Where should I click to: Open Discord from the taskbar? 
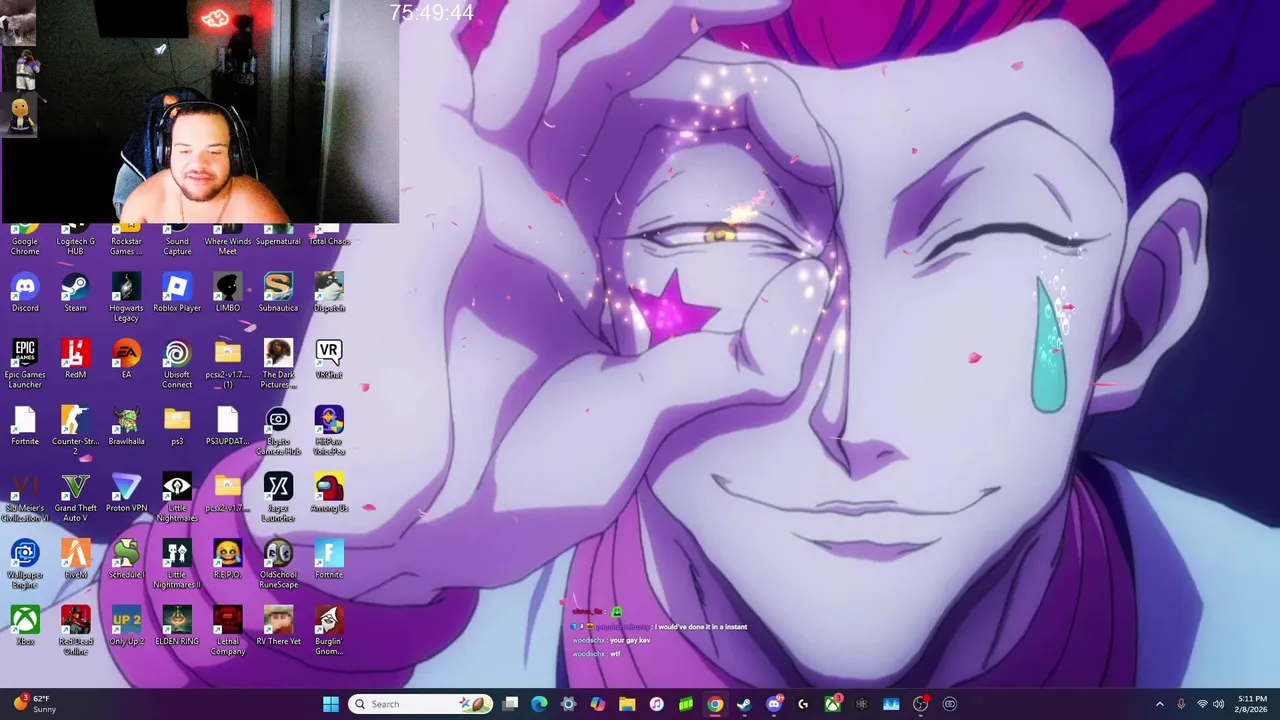773,704
